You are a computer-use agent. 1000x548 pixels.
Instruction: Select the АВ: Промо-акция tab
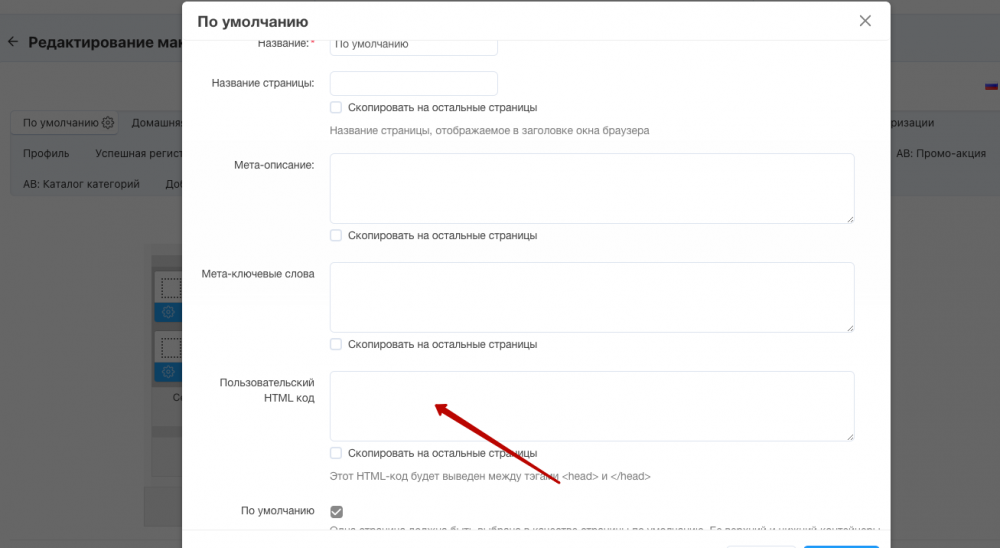tap(940, 154)
